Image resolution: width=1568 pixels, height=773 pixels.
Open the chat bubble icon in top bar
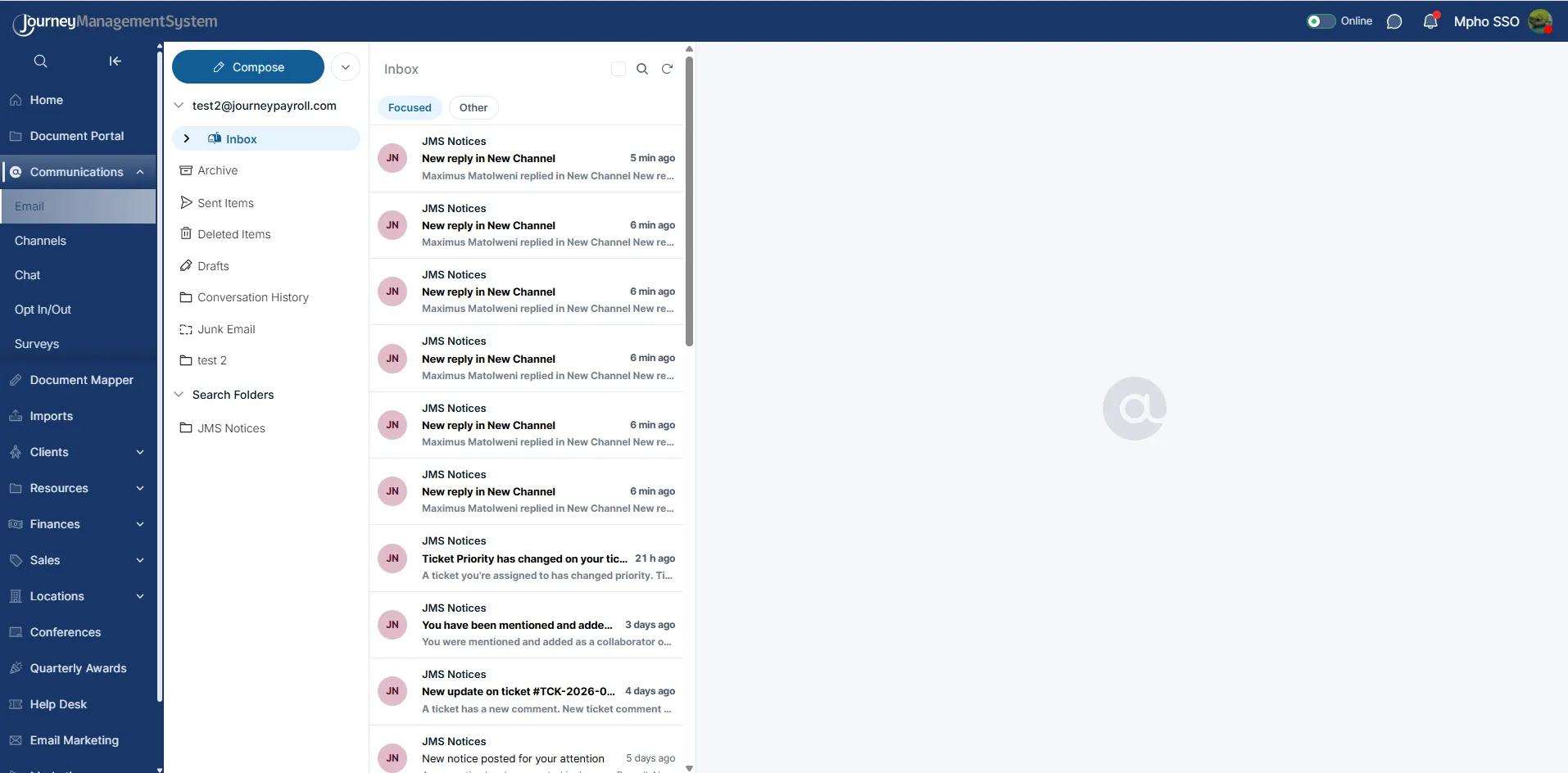click(x=1394, y=22)
